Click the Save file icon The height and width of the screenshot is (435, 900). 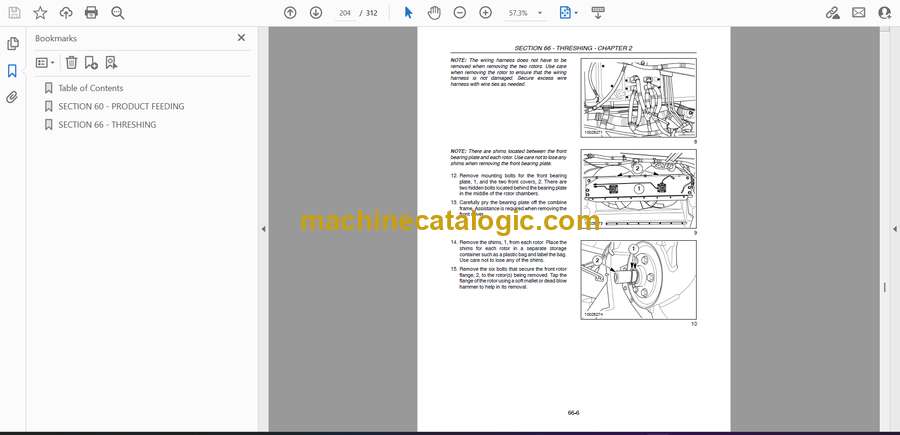point(14,13)
